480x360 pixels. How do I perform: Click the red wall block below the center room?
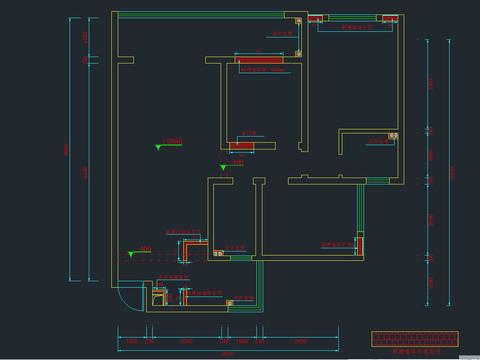tap(241, 146)
